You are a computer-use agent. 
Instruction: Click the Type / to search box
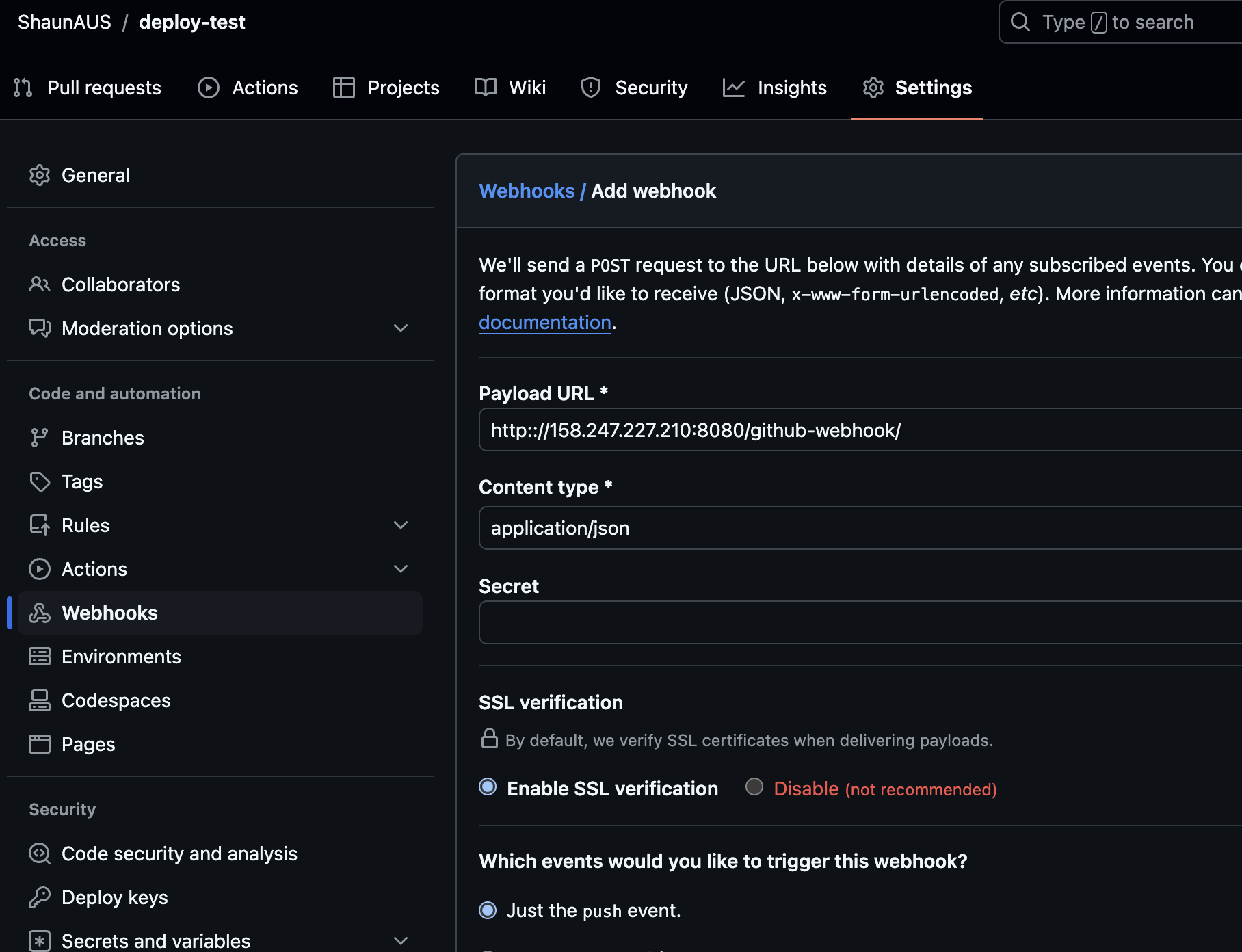click(1120, 22)
